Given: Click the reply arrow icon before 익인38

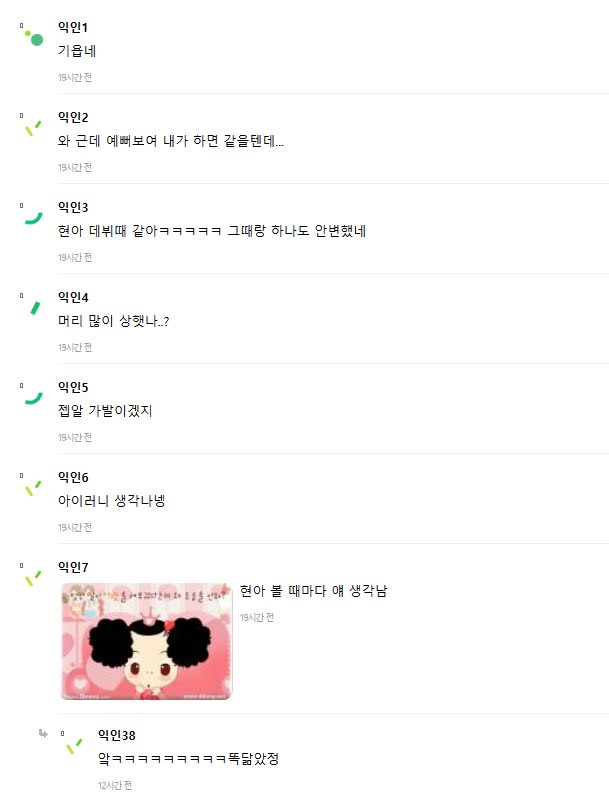Looking at the screenshot, I should 43,733.
